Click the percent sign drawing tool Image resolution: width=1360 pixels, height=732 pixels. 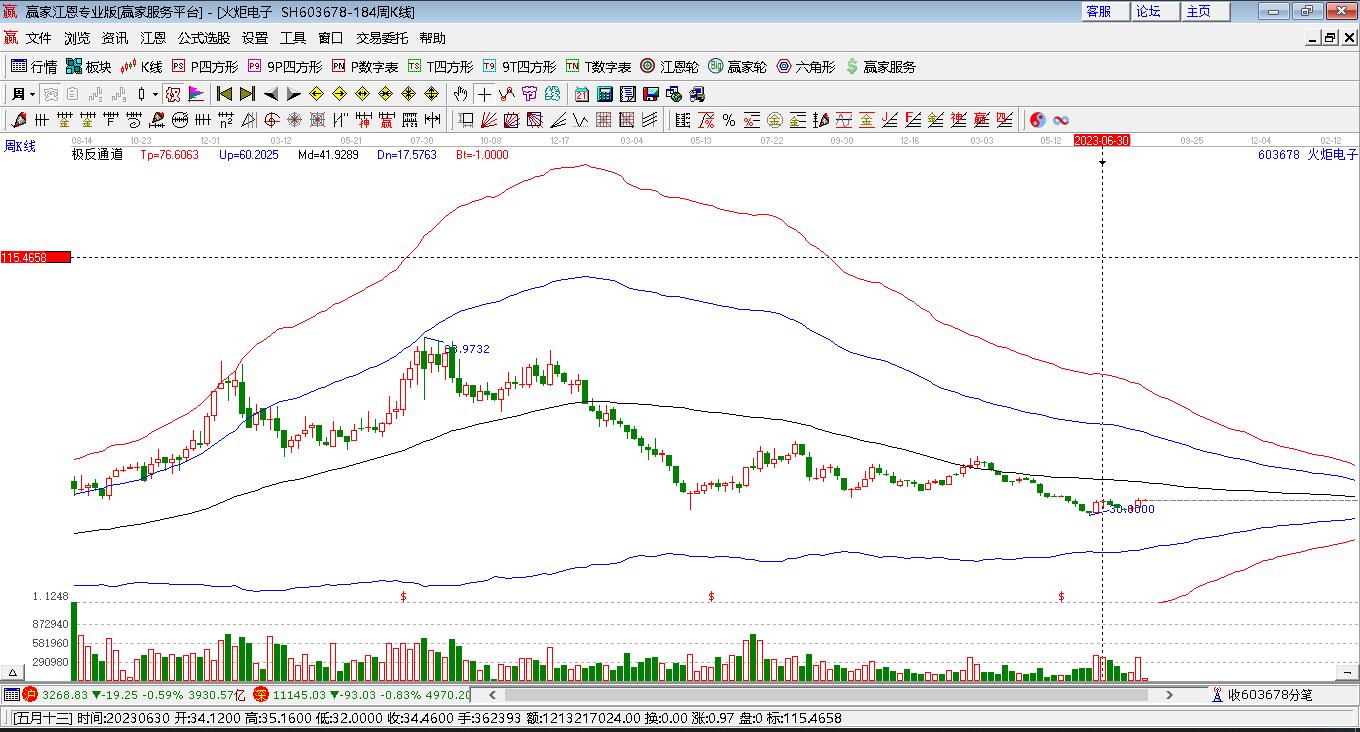(x=729, y=120)
